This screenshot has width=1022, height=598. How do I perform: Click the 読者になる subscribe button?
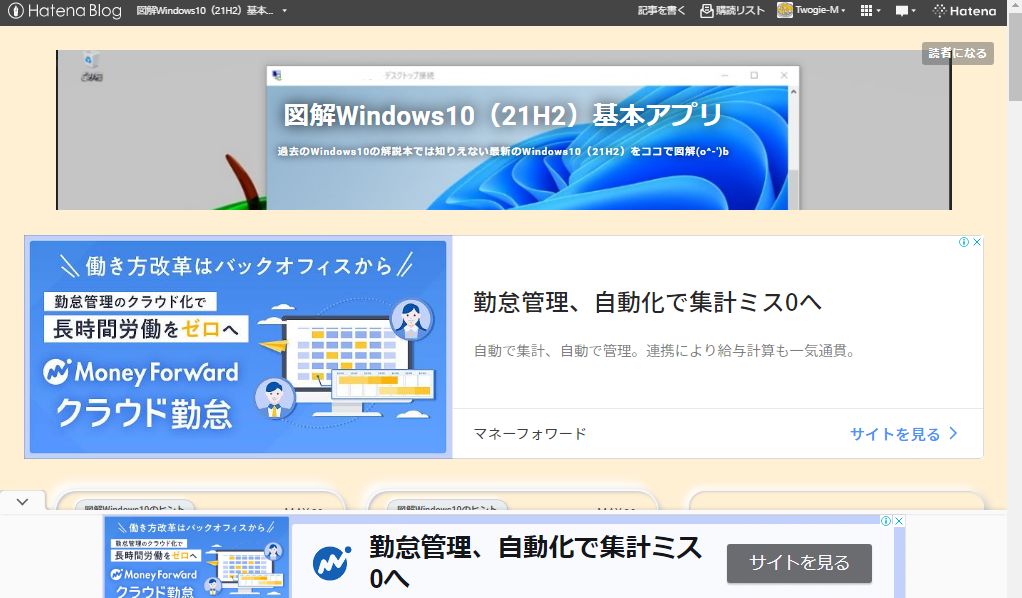click(x=957, y=53)
